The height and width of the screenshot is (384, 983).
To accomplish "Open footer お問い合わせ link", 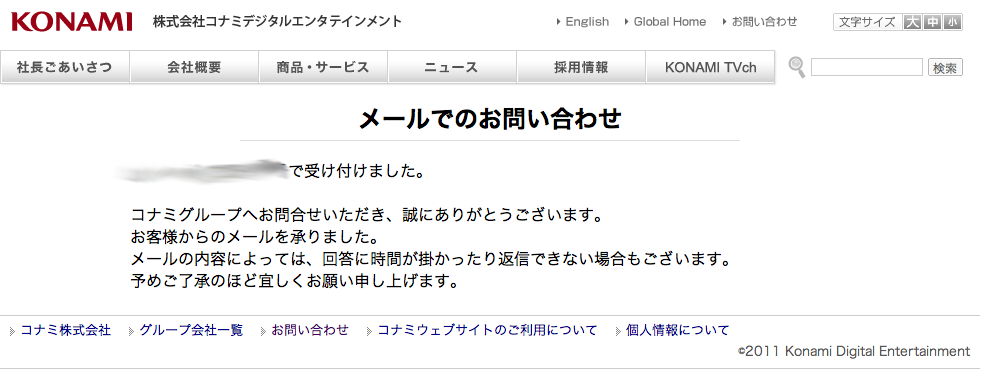I will tap(310, 330).
